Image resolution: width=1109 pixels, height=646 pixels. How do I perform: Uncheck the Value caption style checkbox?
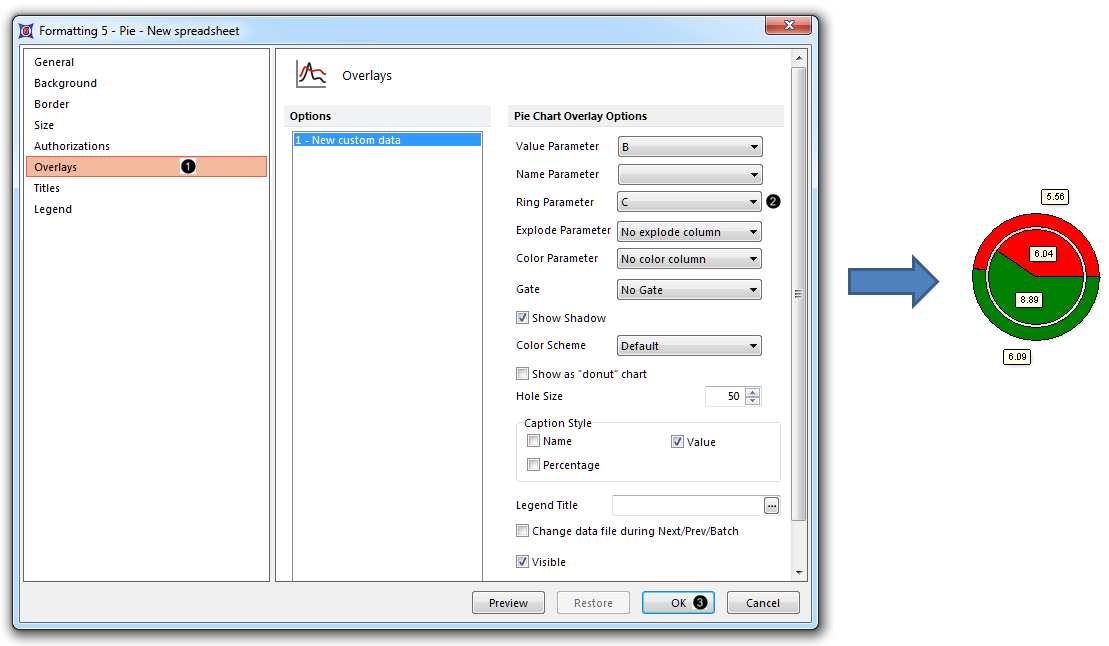(x=677, y=441)
